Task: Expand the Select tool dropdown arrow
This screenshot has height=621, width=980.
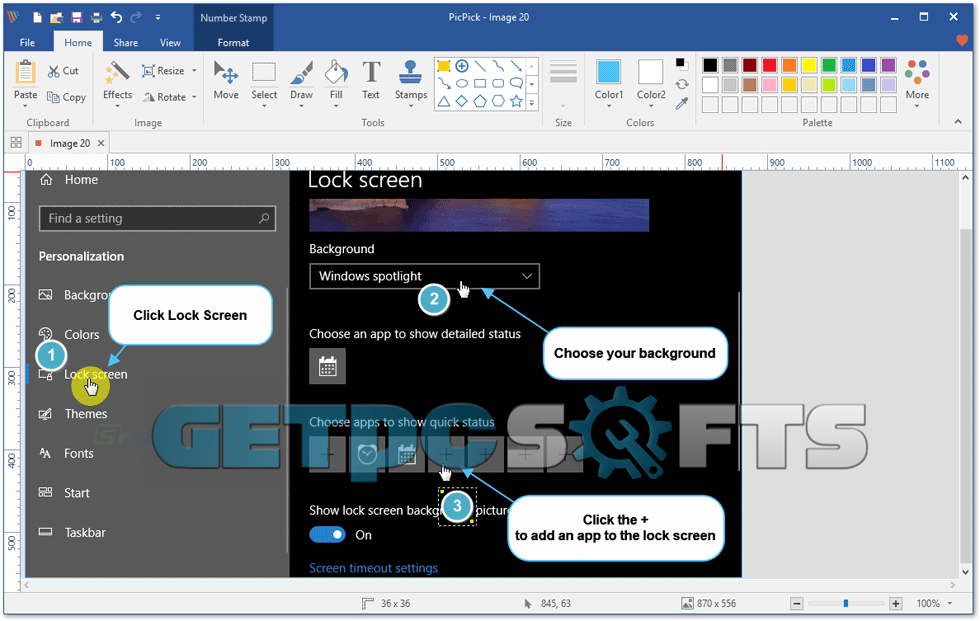Action: click(x=264, y=106)
